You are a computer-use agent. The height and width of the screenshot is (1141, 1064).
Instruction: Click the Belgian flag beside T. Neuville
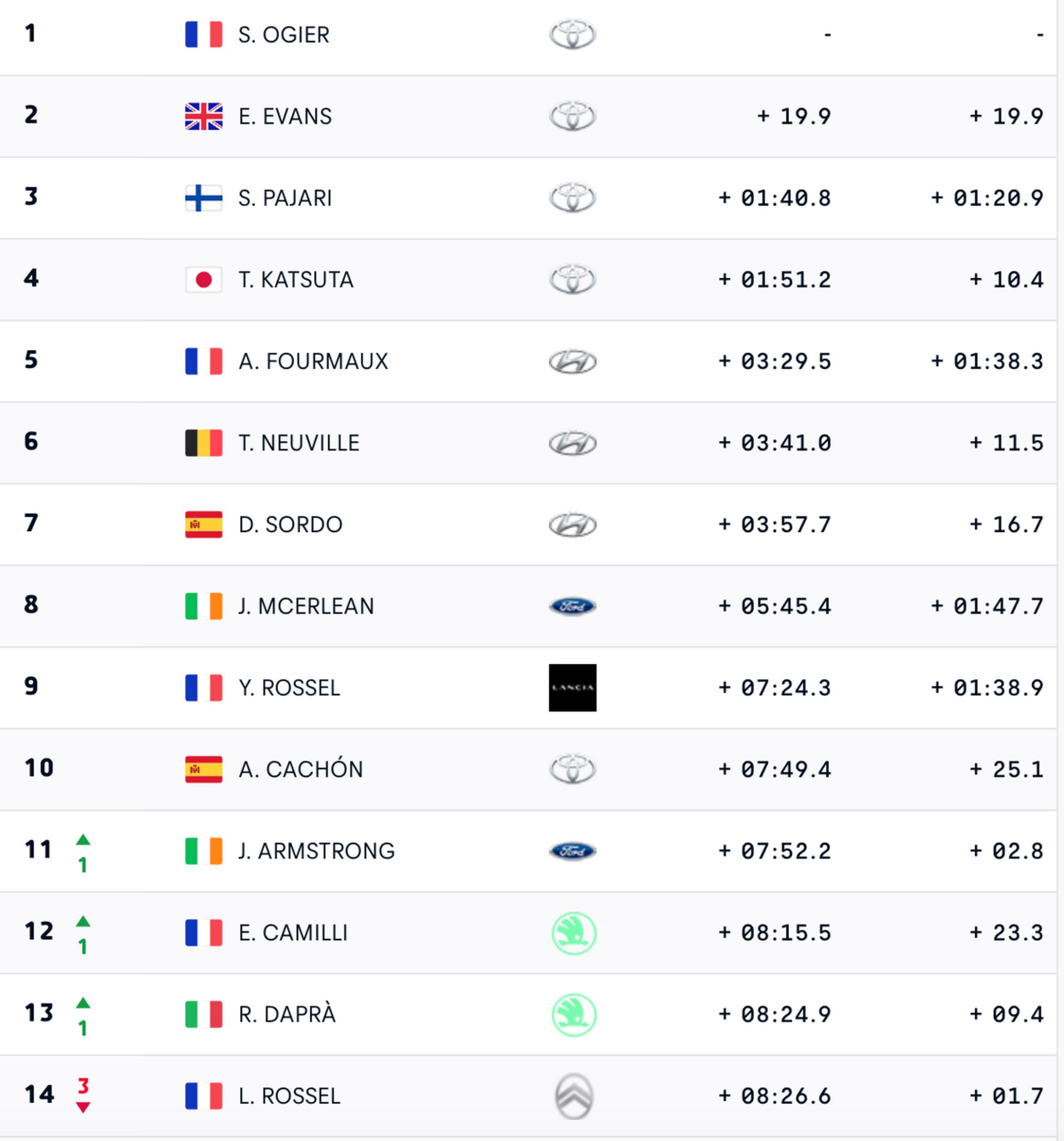click(x=203, y=443)
